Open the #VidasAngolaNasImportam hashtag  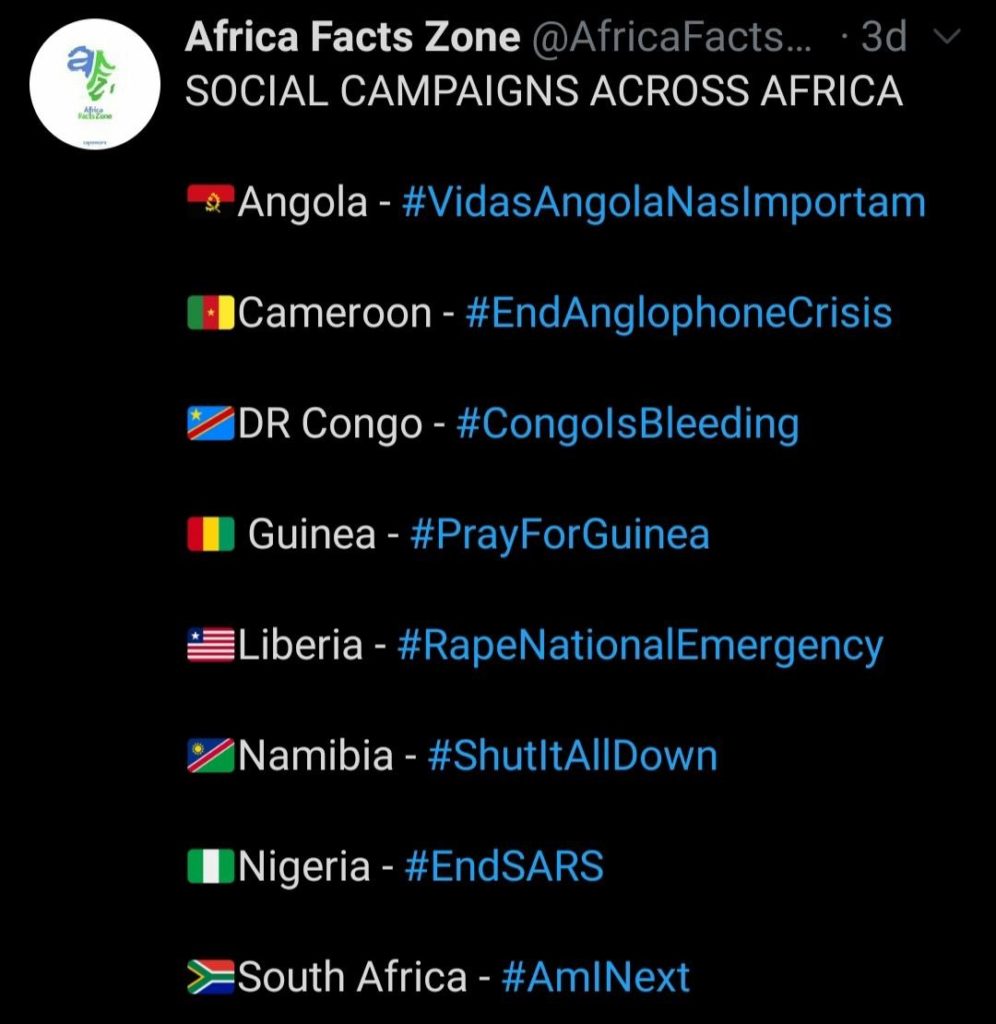tap(665, 200)
